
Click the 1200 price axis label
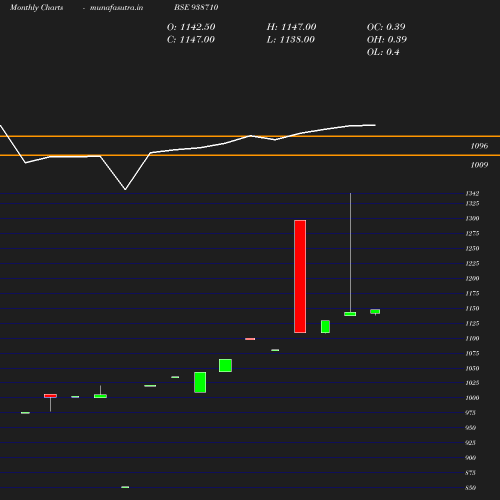(x=472, y=278)
